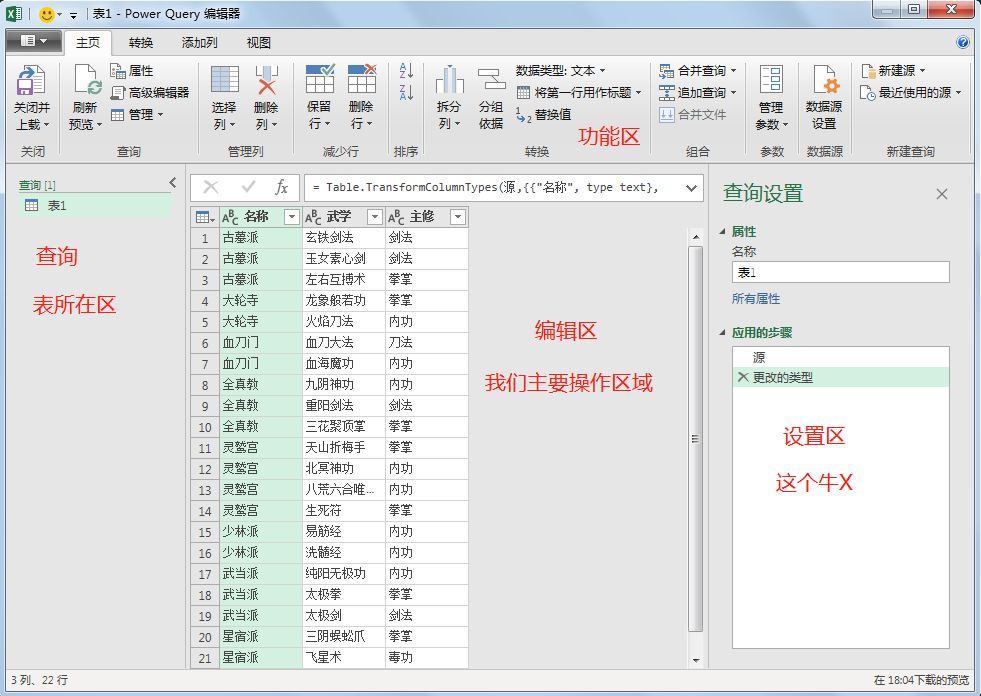Image resolution: width=981 pixels, height=696 pixels.
Task: Click the Refresh Preview (刷新预览) icon
Action: click(x=86, y=81)
